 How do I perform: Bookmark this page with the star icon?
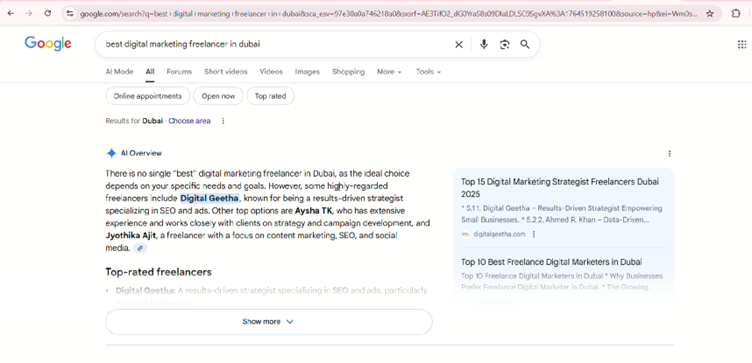point(710,14)
